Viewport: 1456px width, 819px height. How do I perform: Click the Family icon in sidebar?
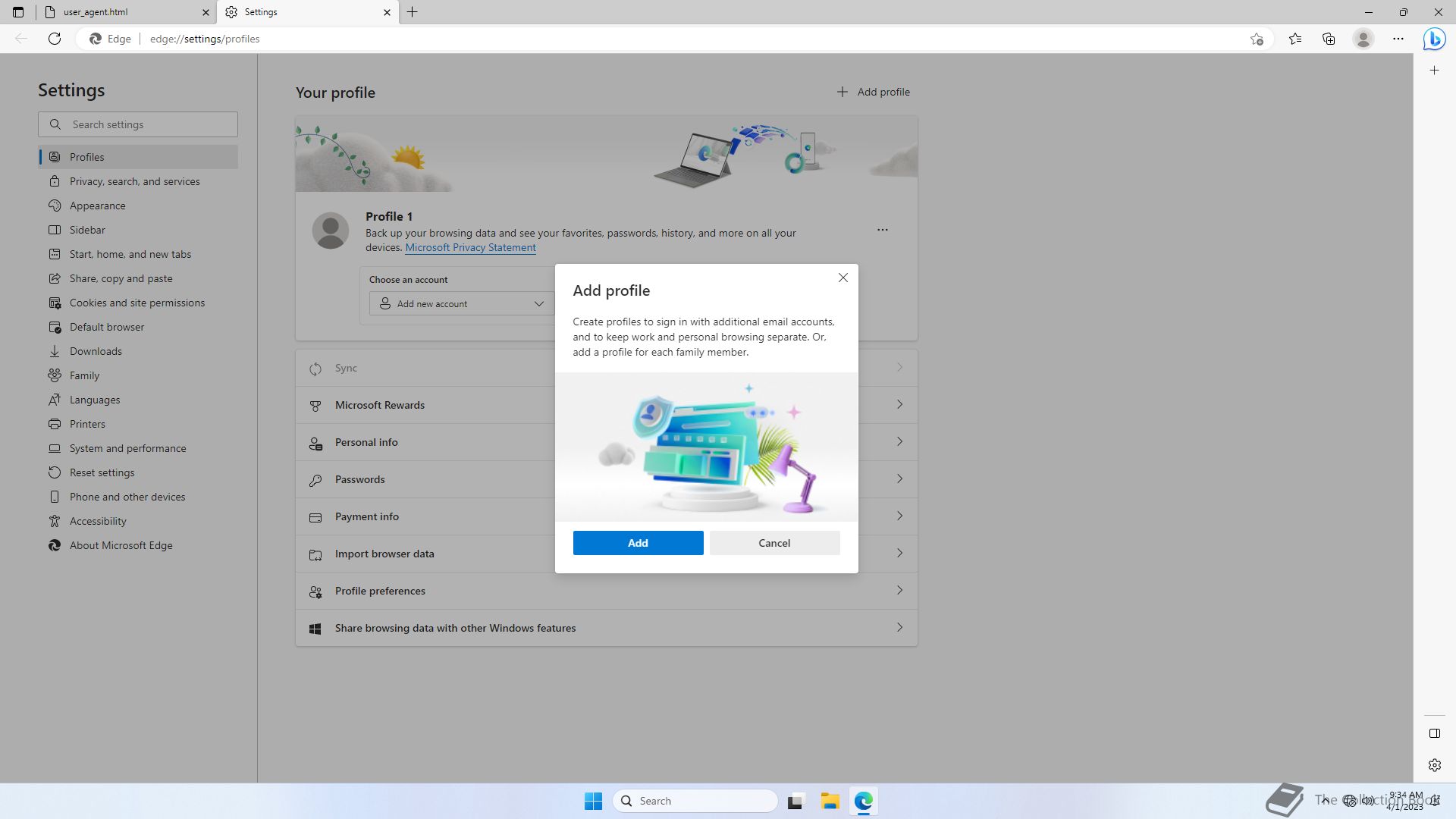(55, 375)
